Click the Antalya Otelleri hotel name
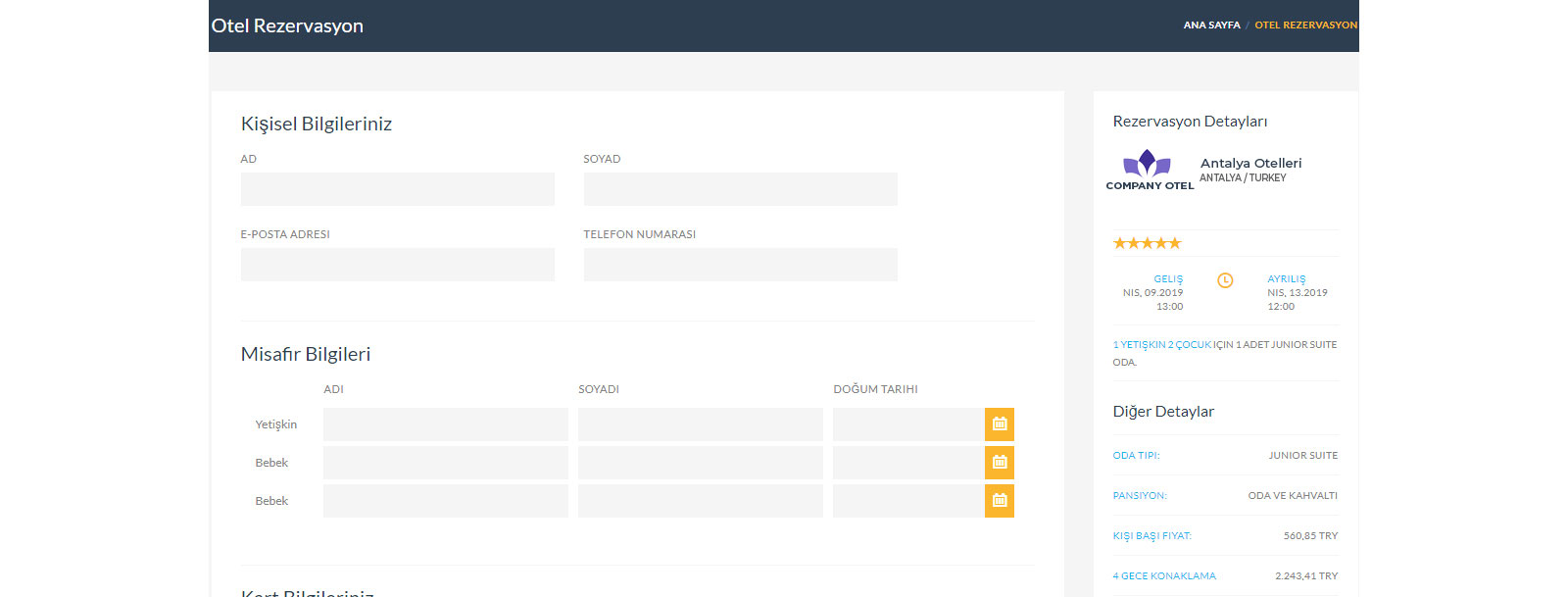The height and width of the screenshot is (597, 1568). click(1250, 164)
